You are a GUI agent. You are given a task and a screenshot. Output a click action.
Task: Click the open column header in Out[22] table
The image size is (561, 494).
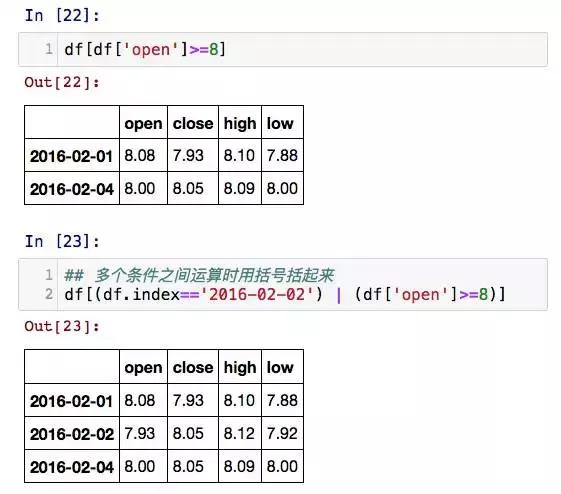pos(143,122)
